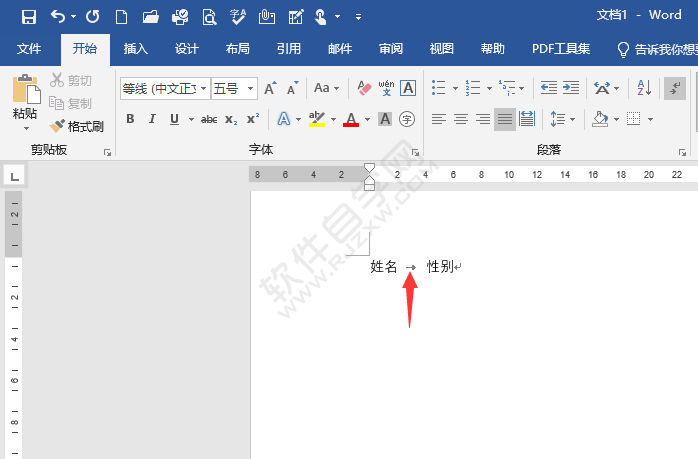Open the undo history dropdown arrow

point(73,17)
